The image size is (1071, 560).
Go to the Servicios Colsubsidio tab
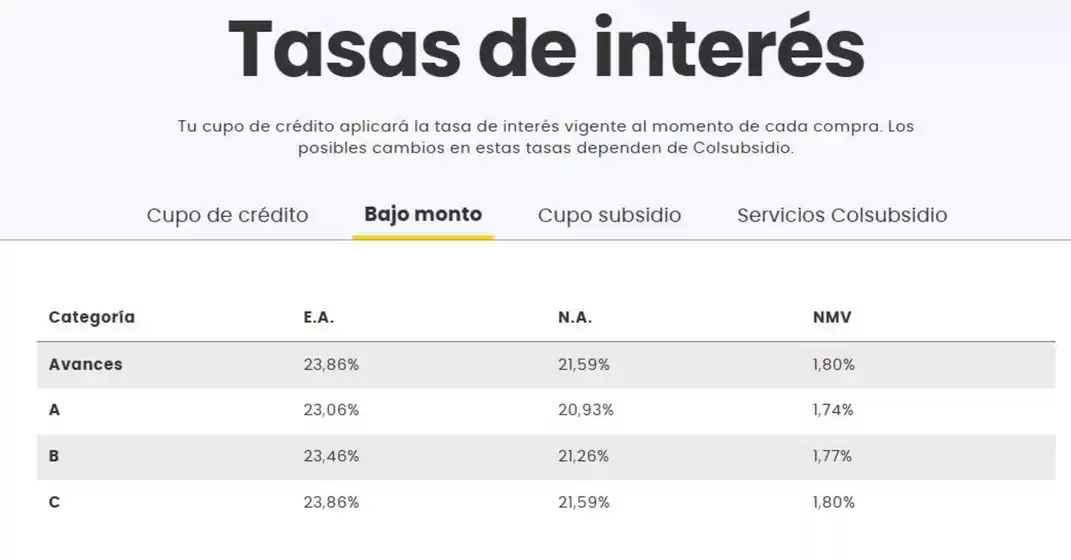click(842, 215)
